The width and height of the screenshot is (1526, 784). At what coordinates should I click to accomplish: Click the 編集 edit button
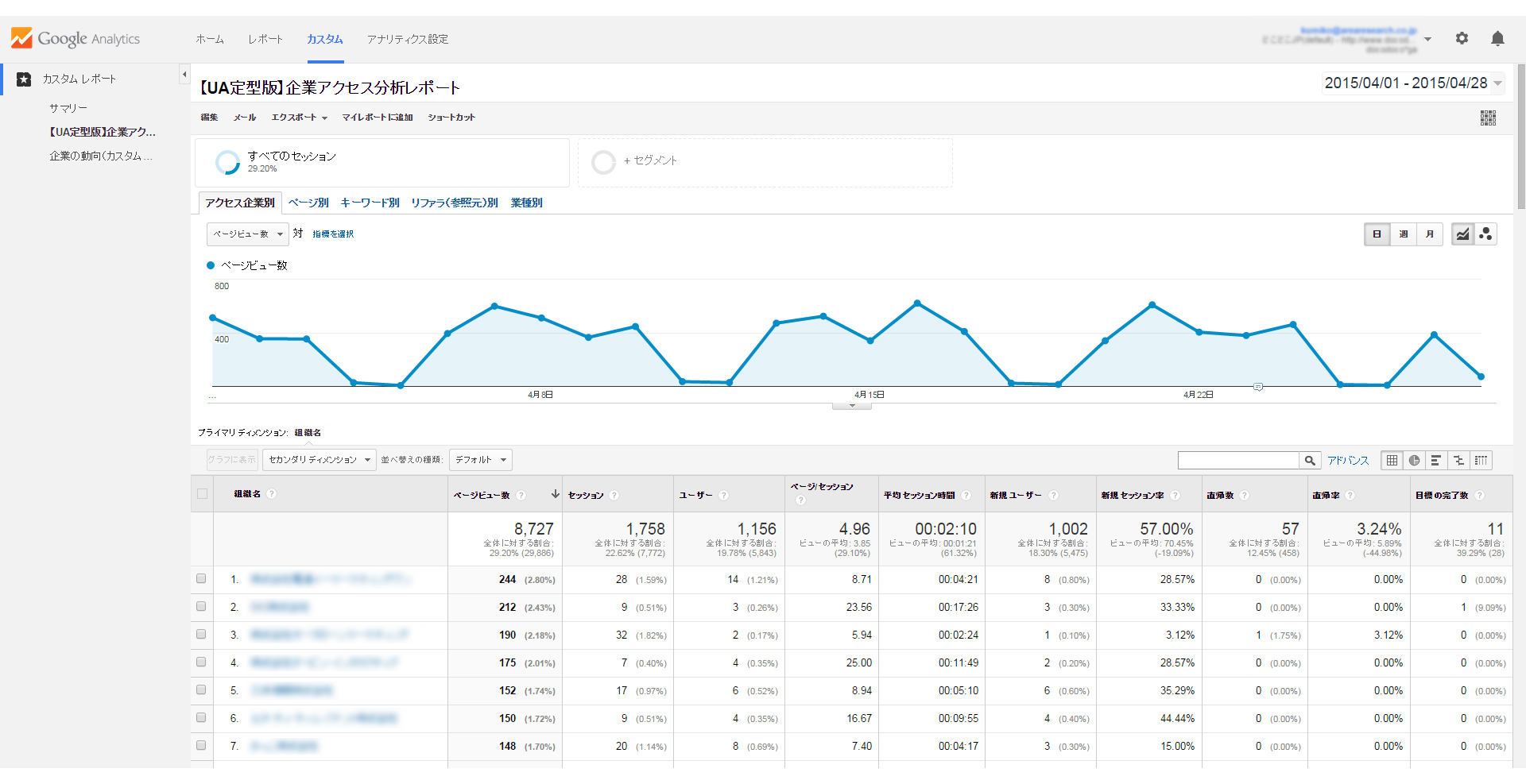tap(209, 118)
